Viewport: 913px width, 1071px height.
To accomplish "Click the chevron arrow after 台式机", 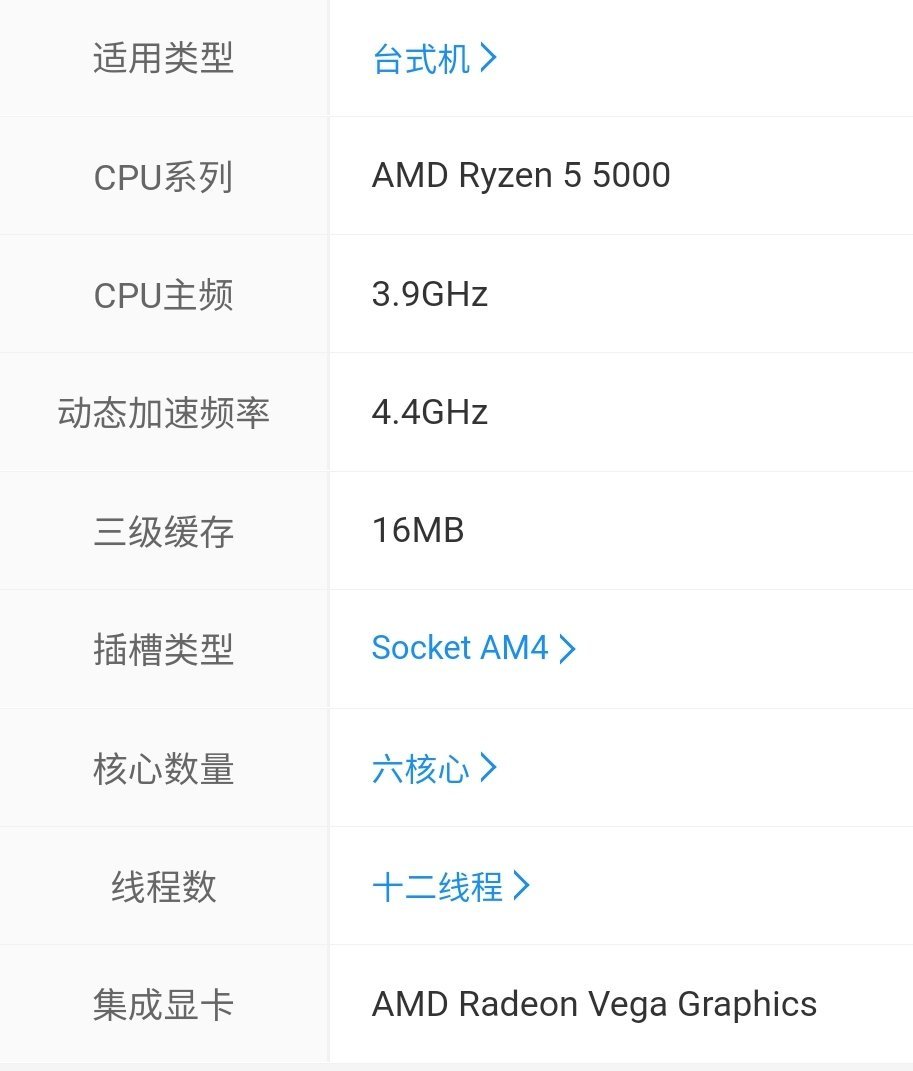I will (487, 59).
